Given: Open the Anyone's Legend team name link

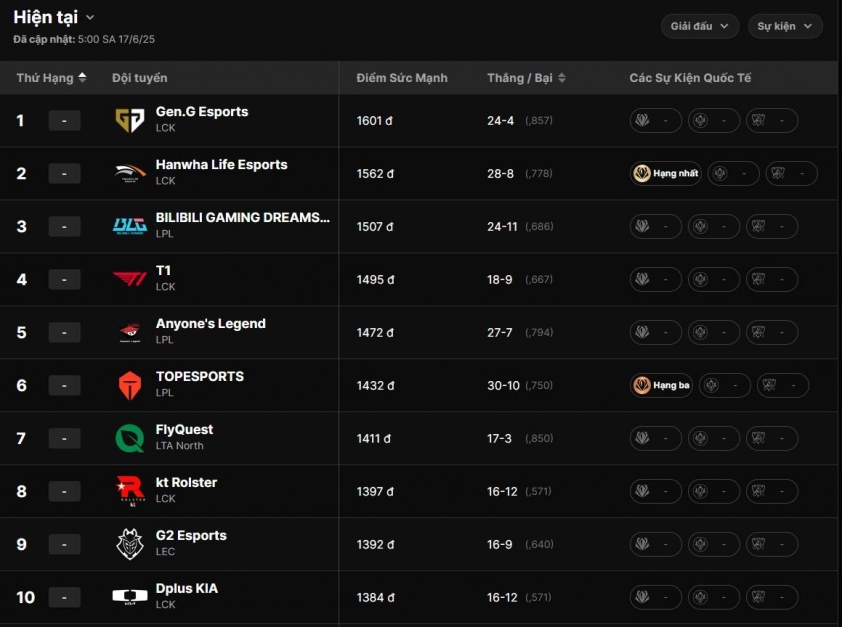Looking at the screenshot, I should tap(210, 324).
